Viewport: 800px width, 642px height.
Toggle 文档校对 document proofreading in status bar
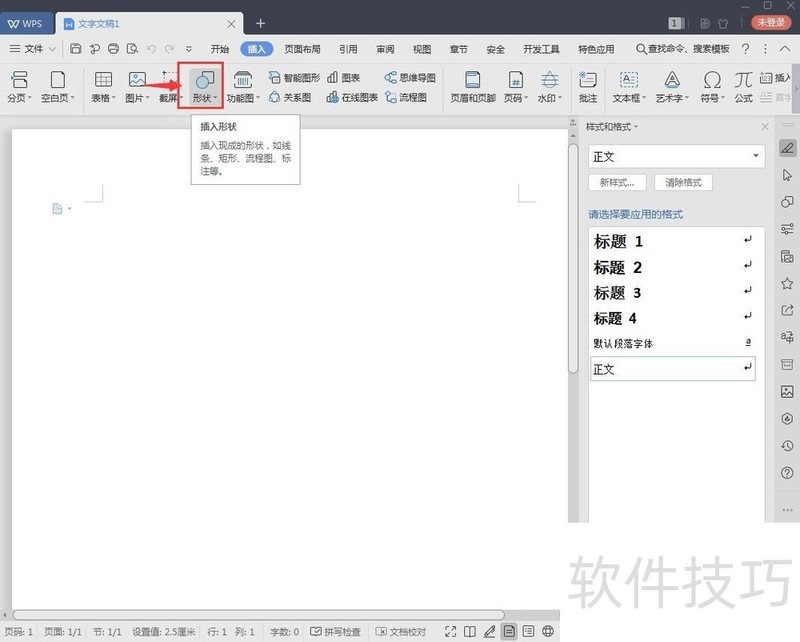point(400,632)
